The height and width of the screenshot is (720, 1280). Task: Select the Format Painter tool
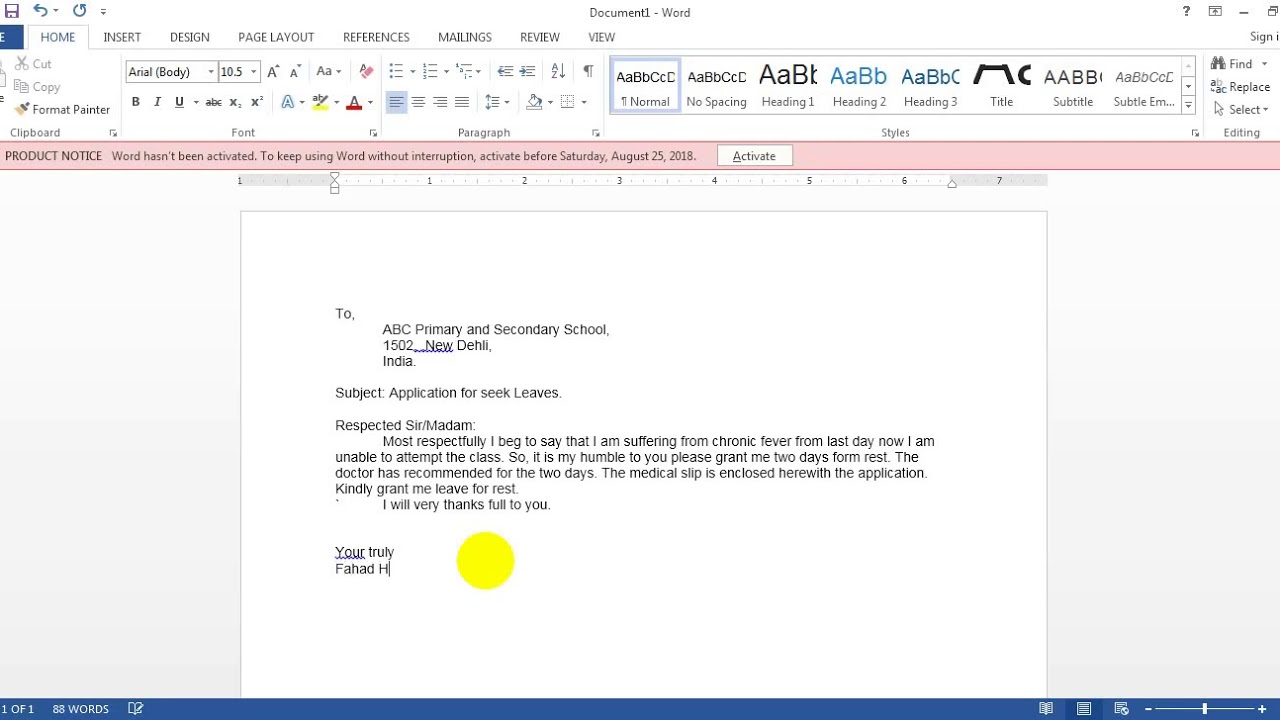[62, 109]
